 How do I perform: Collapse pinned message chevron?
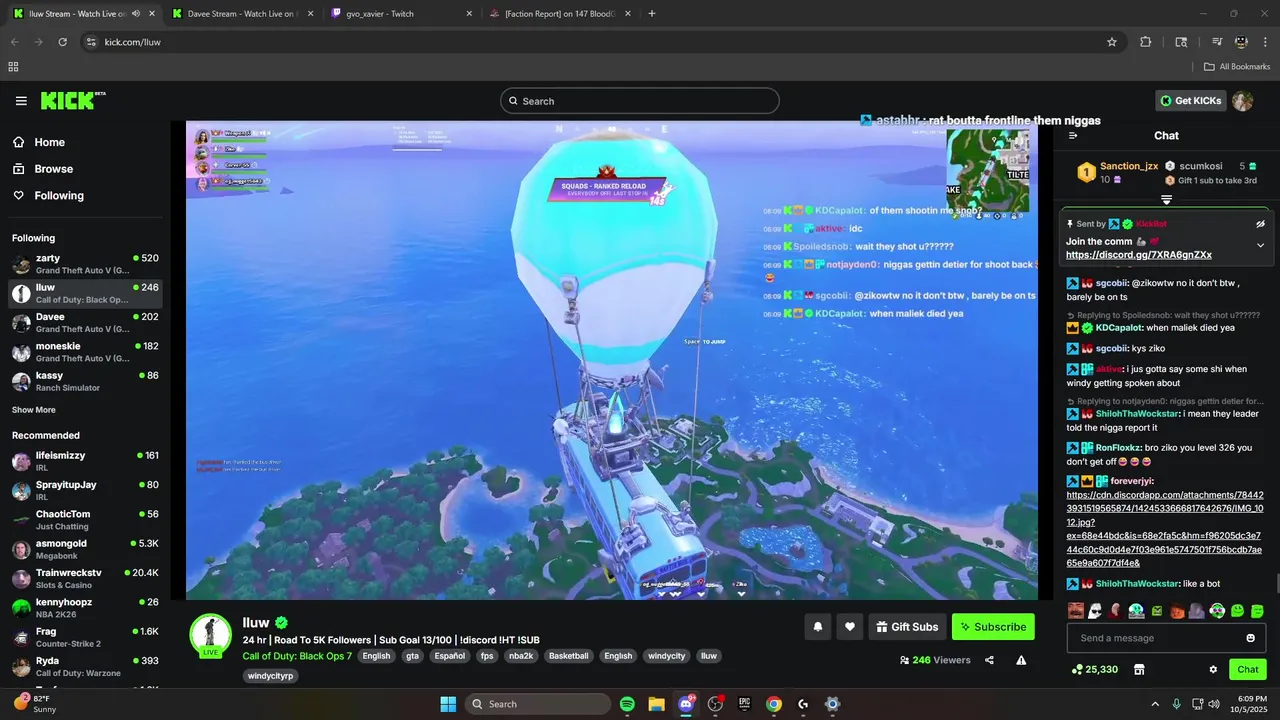[x=1260, y=245]
